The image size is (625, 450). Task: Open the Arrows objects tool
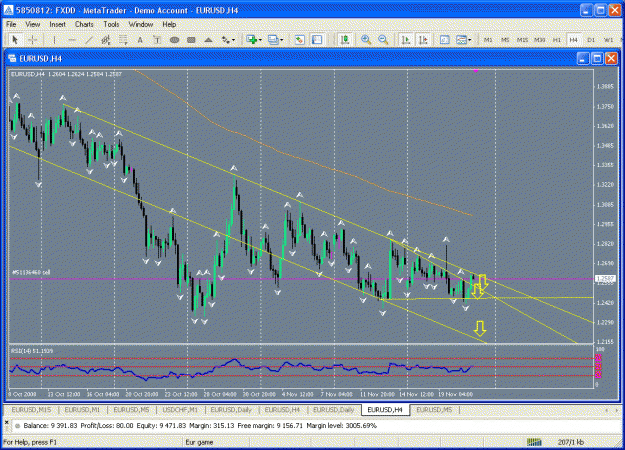(226, 39)
